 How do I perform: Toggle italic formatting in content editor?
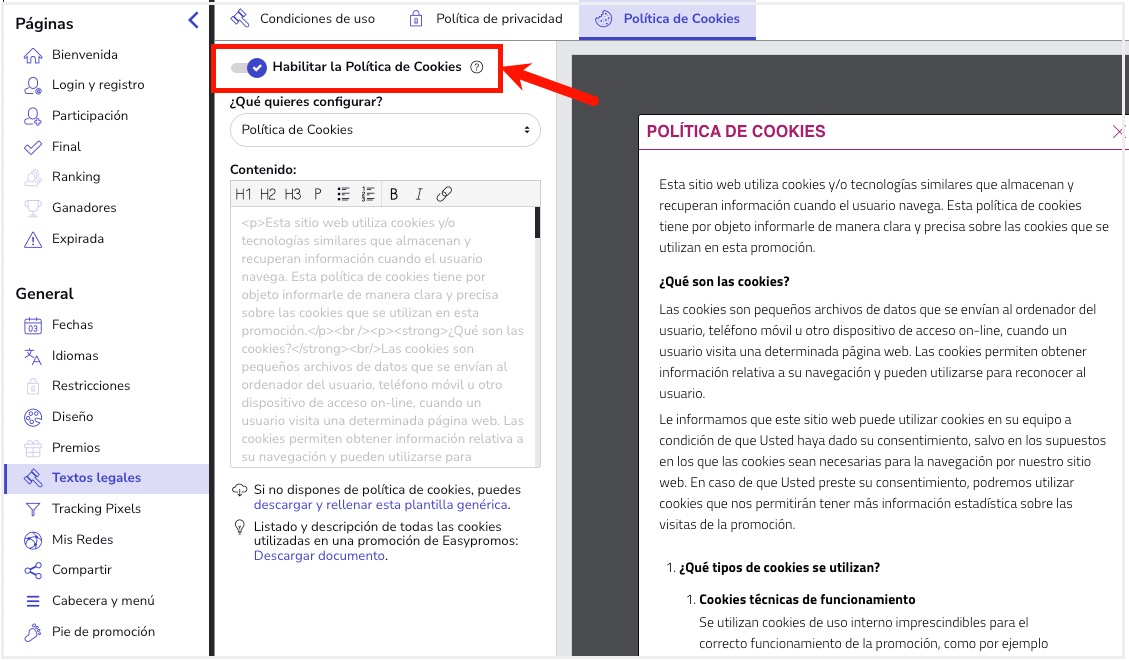[x=419, y=194]
